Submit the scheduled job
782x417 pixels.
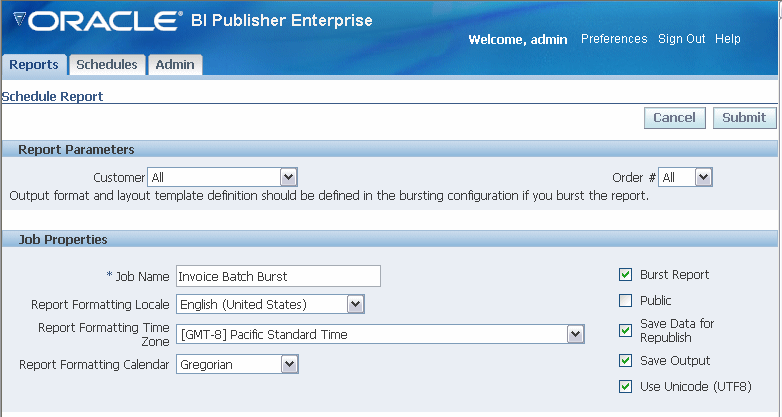[744, 118]
